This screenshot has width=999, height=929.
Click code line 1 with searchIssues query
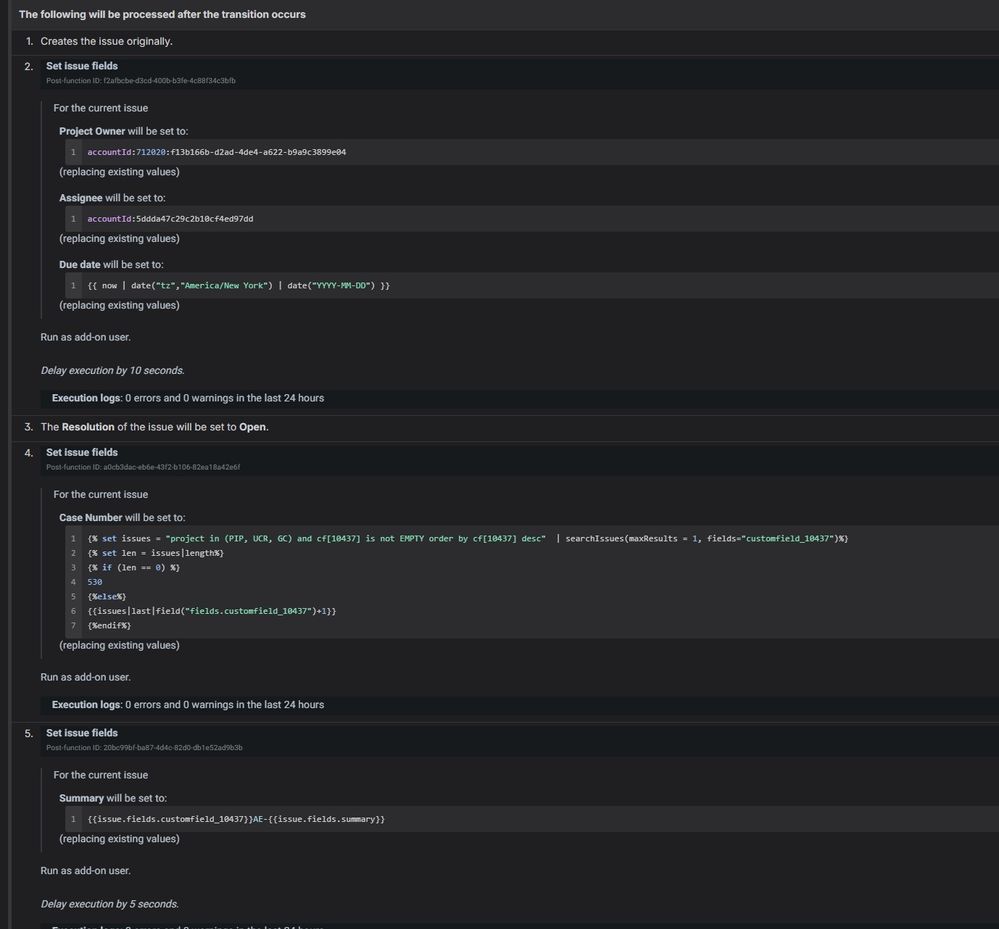click(x=468, y=538)
